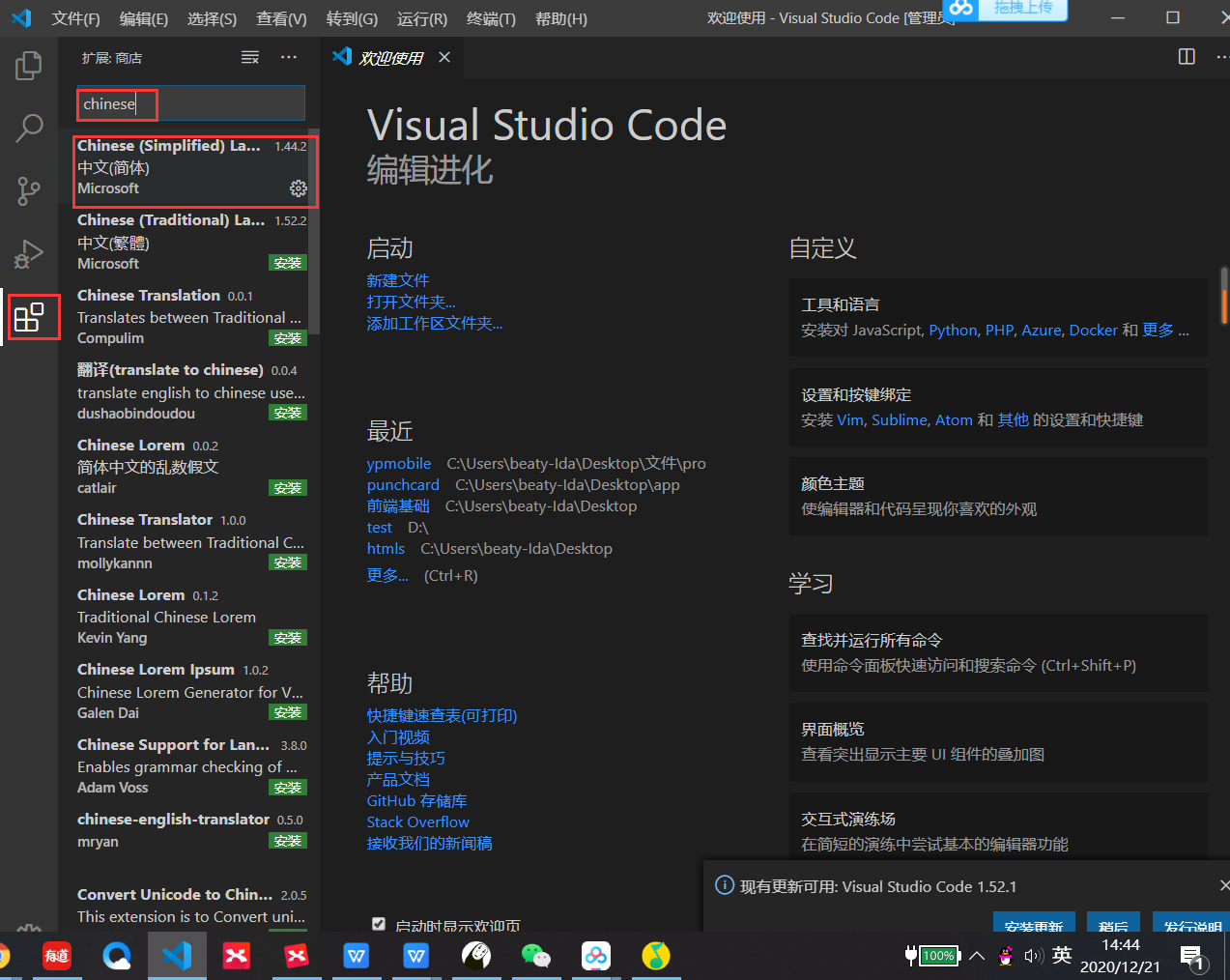The height and width of the screenshot is (980, 1230).
Task: Click the VS Code taskbar icon
Action: [x=177, y=956]
